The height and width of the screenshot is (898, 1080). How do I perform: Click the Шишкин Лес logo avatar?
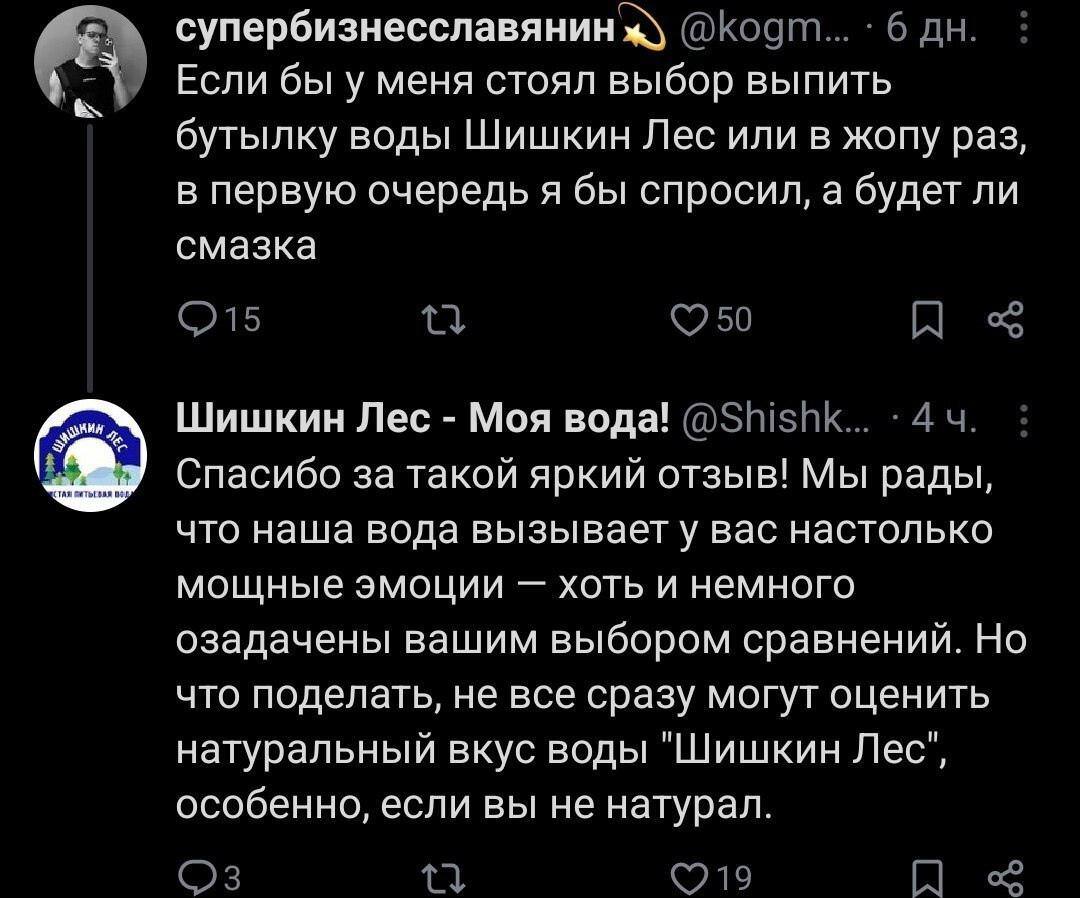(91, 455)
